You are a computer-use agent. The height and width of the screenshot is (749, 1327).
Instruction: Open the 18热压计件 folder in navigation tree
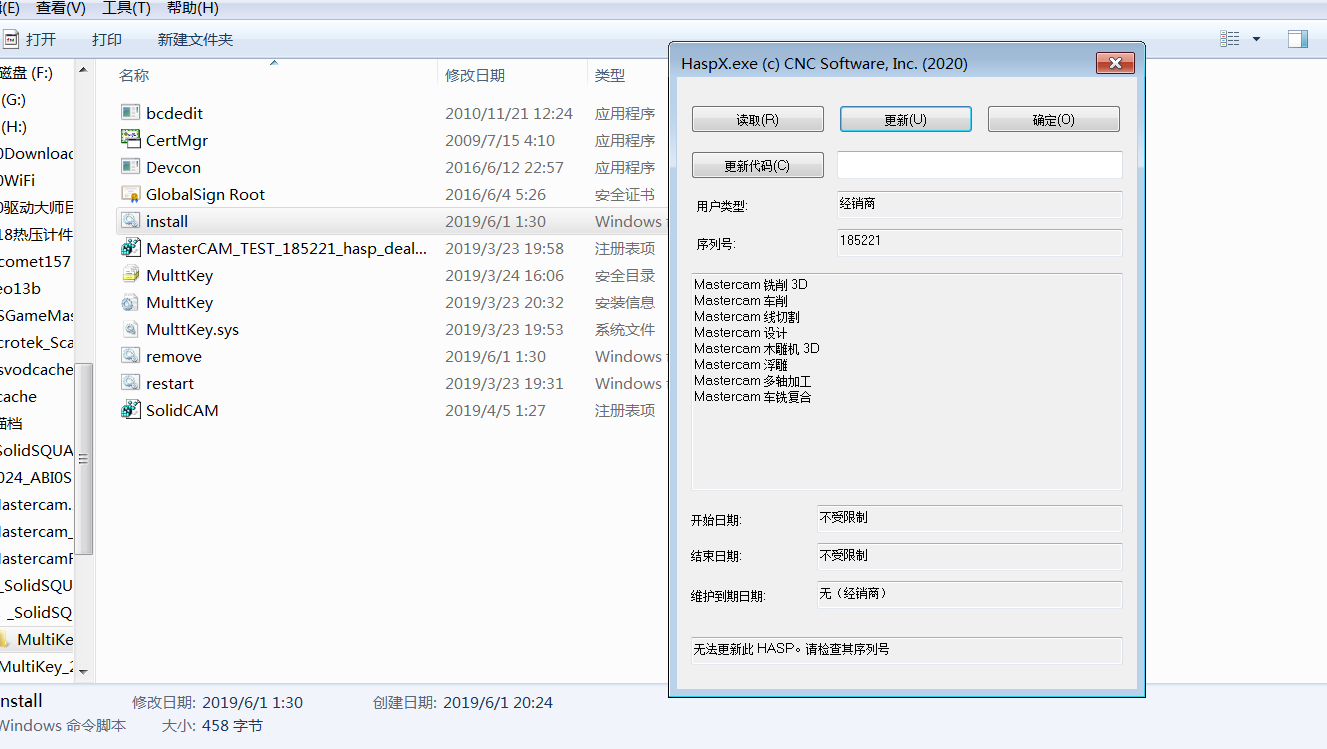(37, 235)
